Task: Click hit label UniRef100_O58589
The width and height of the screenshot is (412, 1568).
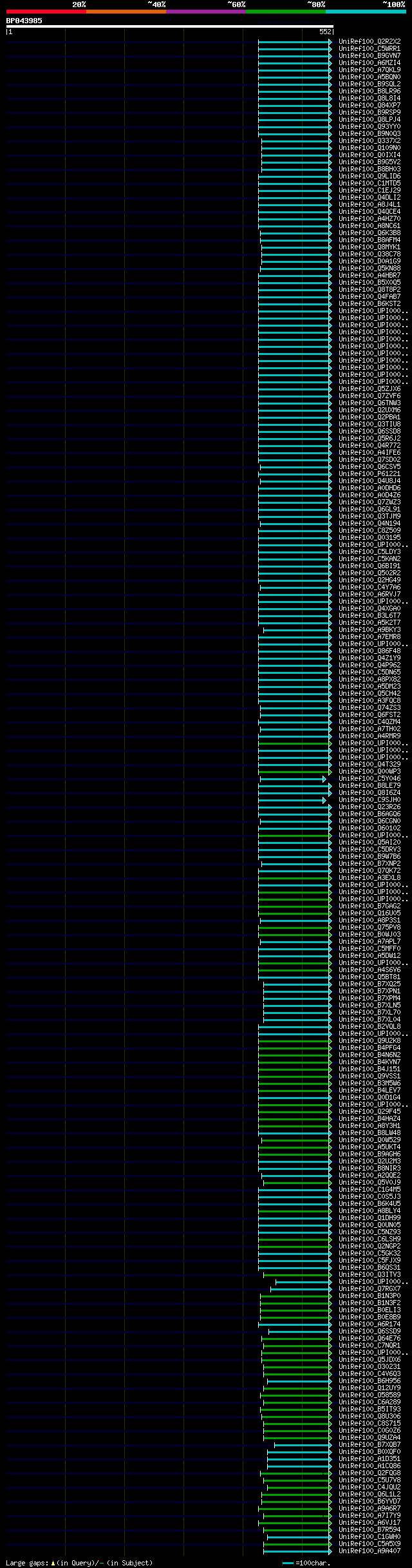Action: (x=370, y=1395)
